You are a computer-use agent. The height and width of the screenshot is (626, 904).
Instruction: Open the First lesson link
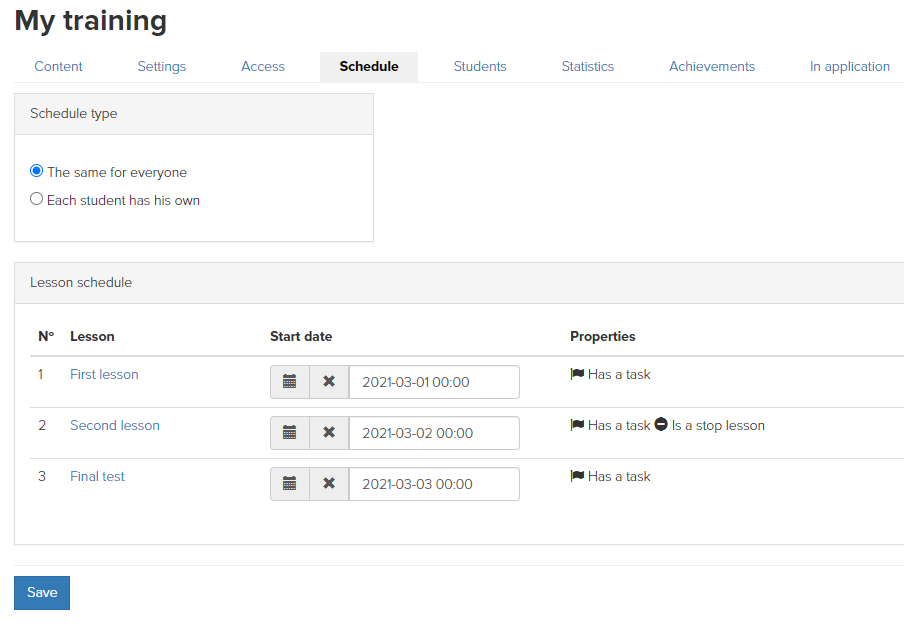(104, 375)
